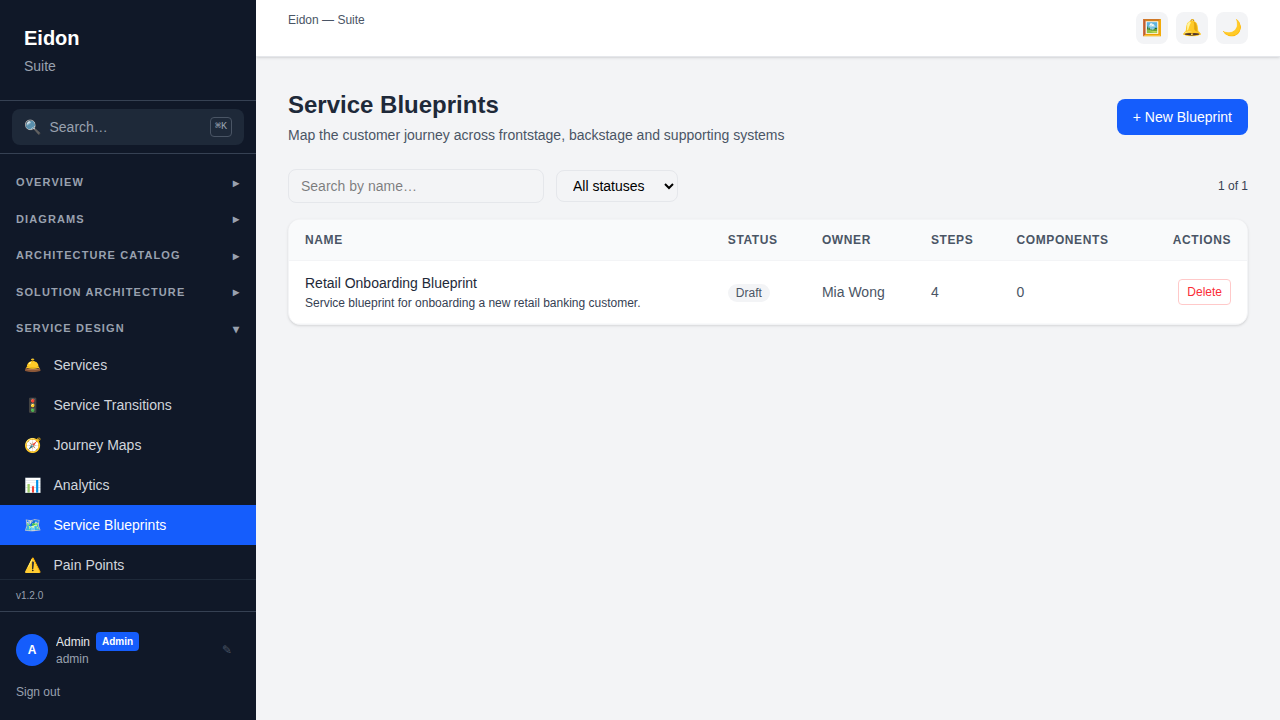Open Analytics menu item
The width and height of the screenshot is (1280, 720).
pyautogui.click(x=128, y=485)
